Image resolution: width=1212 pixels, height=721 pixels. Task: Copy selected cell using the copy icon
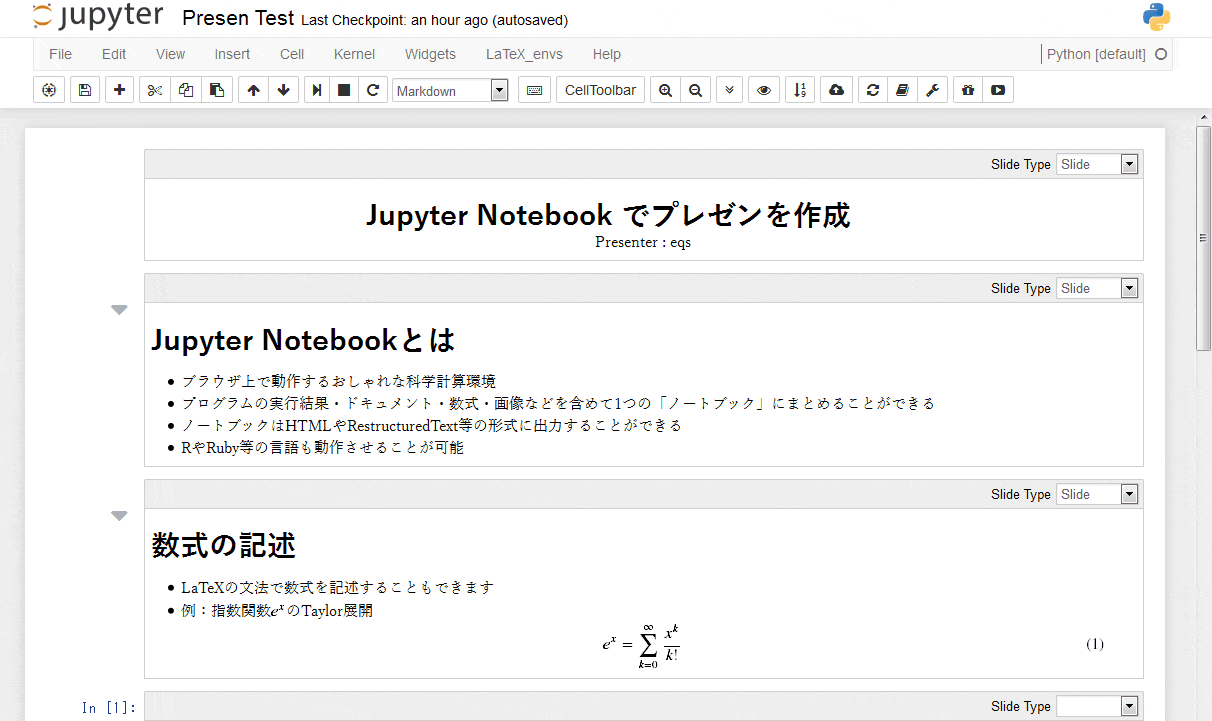(186, 90)
